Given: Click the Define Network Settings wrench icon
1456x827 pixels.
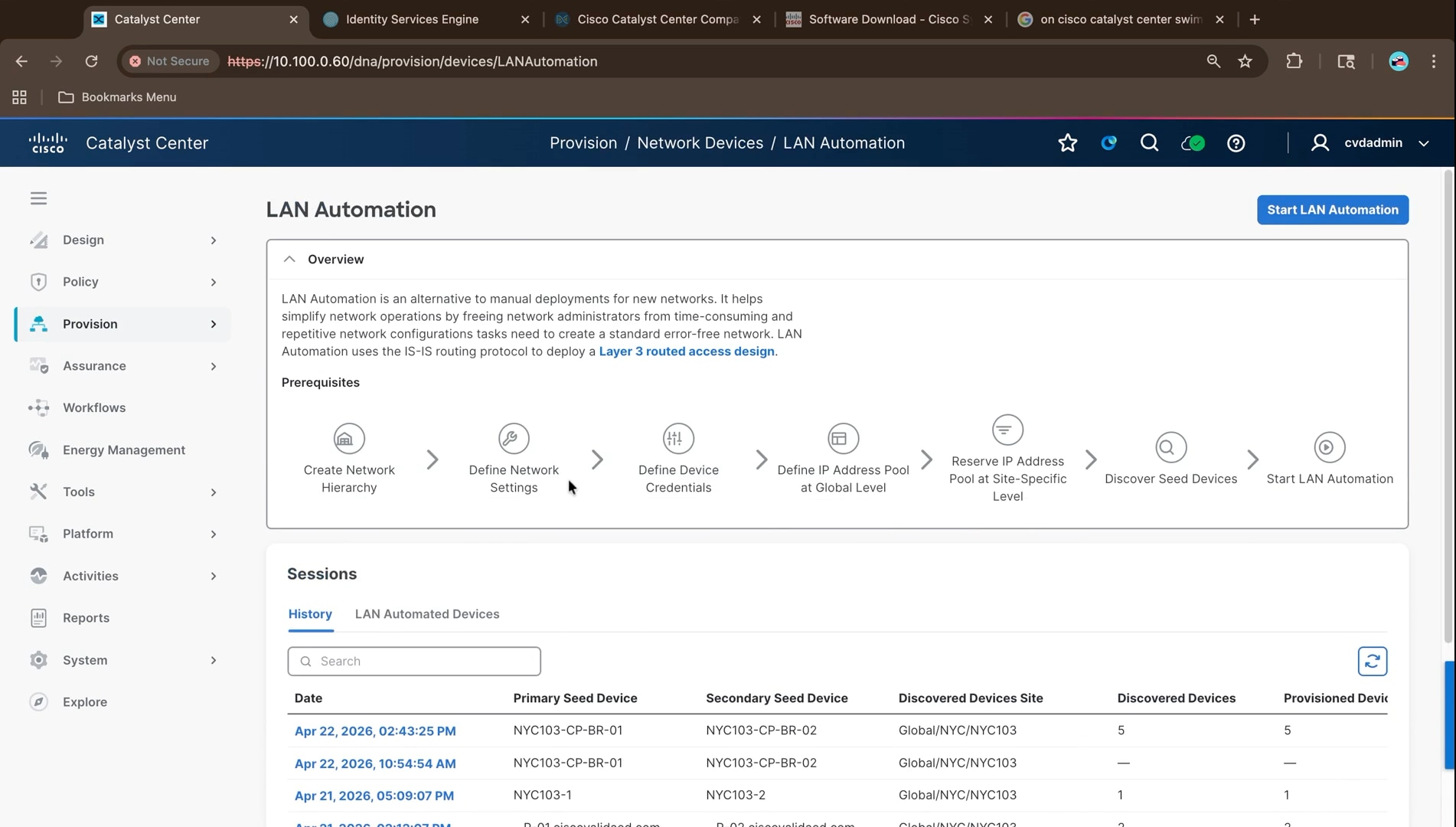Looking at the screenshot, I should point(514,439).
